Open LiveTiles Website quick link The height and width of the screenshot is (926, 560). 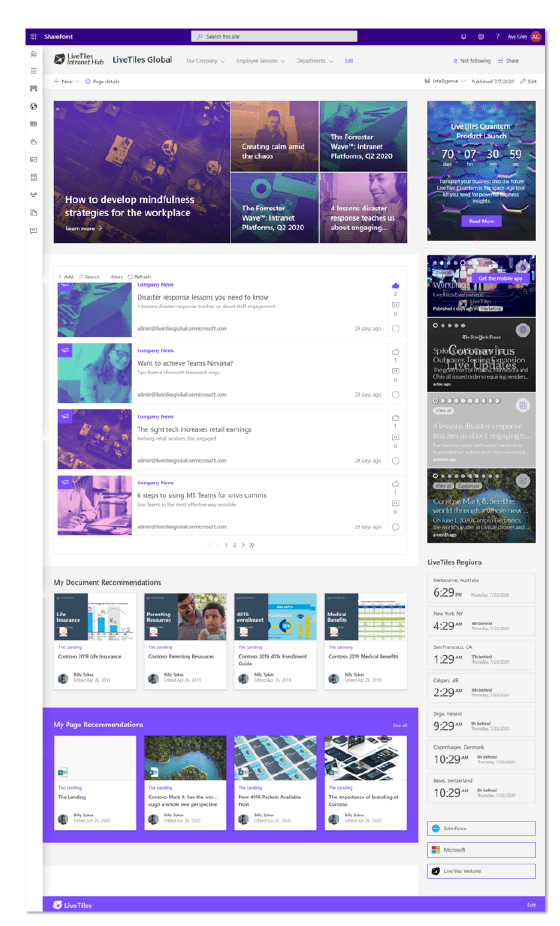coord(481,871)
